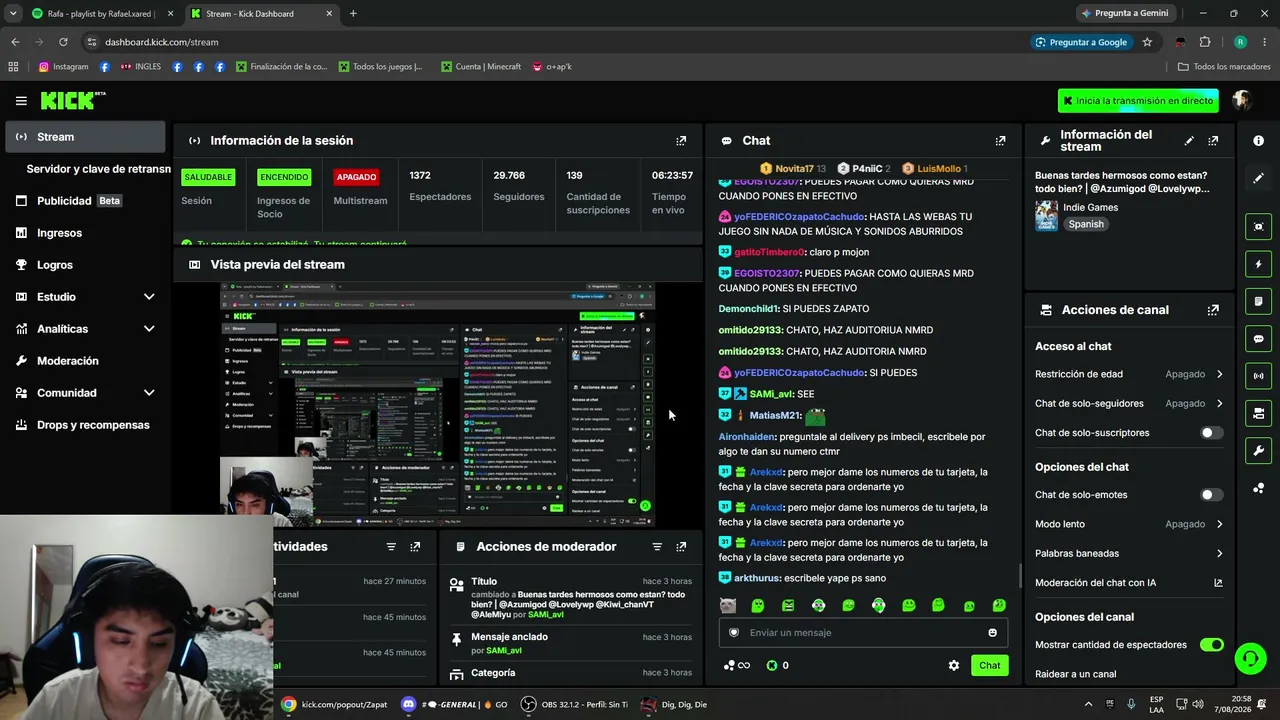This screenshot has height=720, width=1280.
Task: Open Dig, Dig, Die game in taskbar
Action: click(x=675, y=704)
